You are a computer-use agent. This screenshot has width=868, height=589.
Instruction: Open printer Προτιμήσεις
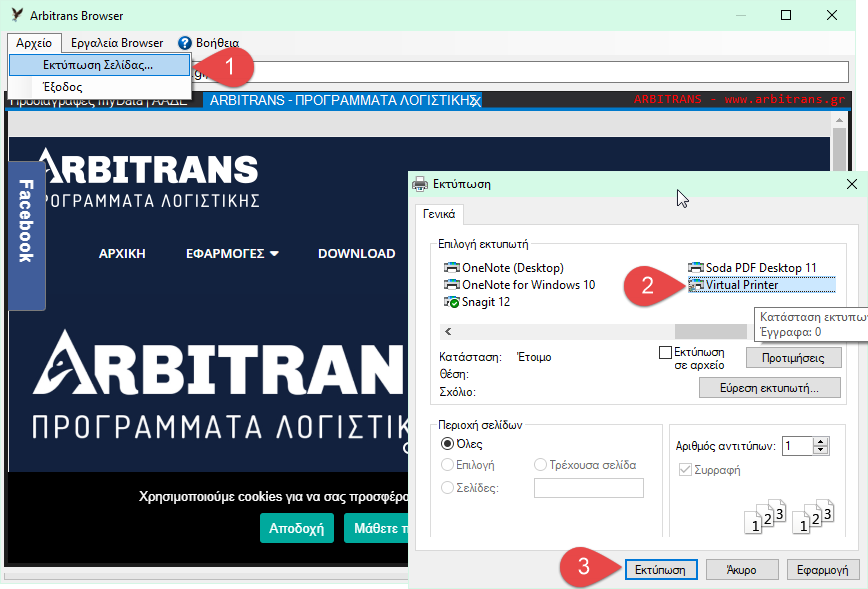tap(793, 358)
